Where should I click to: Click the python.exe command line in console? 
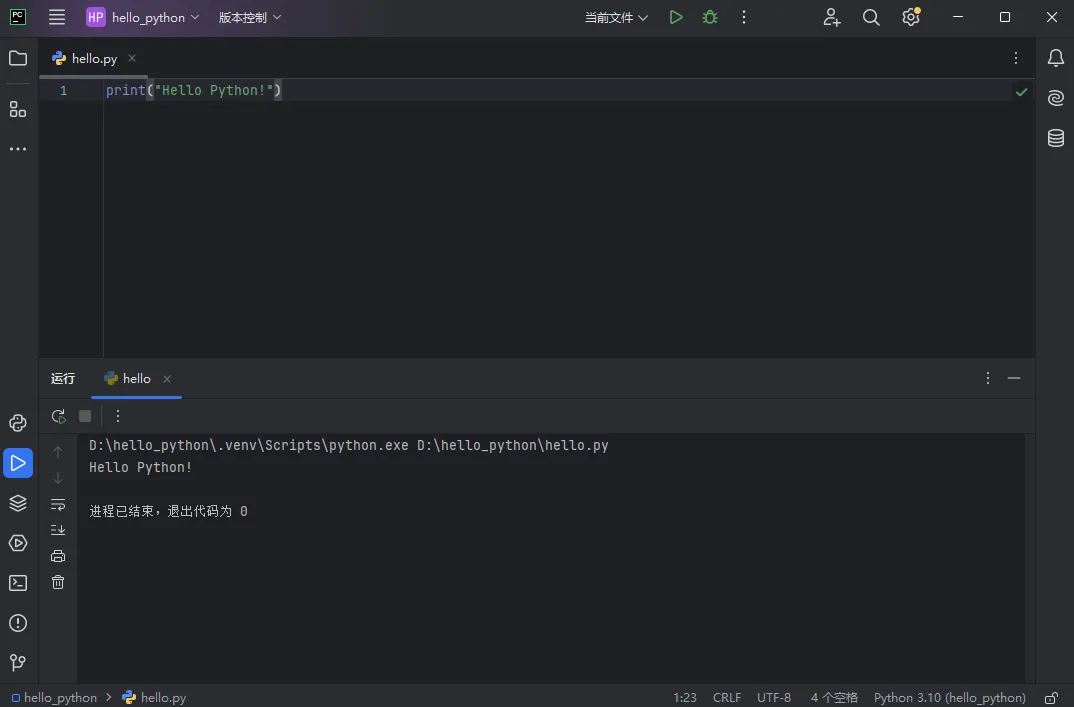click(x=349, y=445)
